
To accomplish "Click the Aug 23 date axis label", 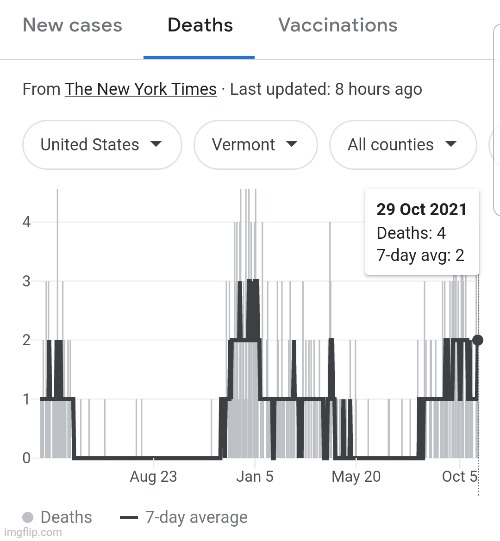I will pyautogui.click(x=153, y=476).
